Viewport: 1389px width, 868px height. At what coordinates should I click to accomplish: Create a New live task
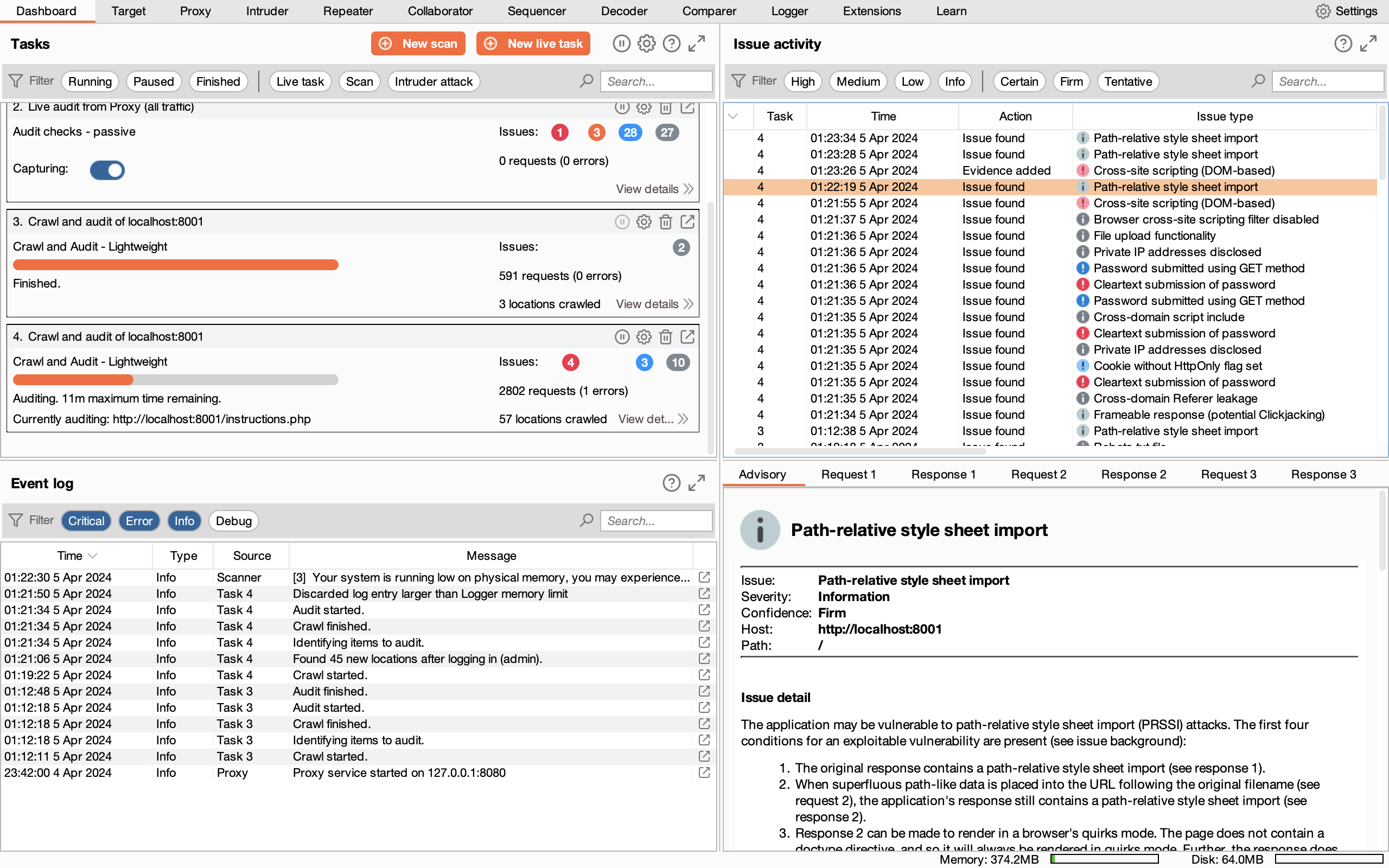tap(533, 43)
